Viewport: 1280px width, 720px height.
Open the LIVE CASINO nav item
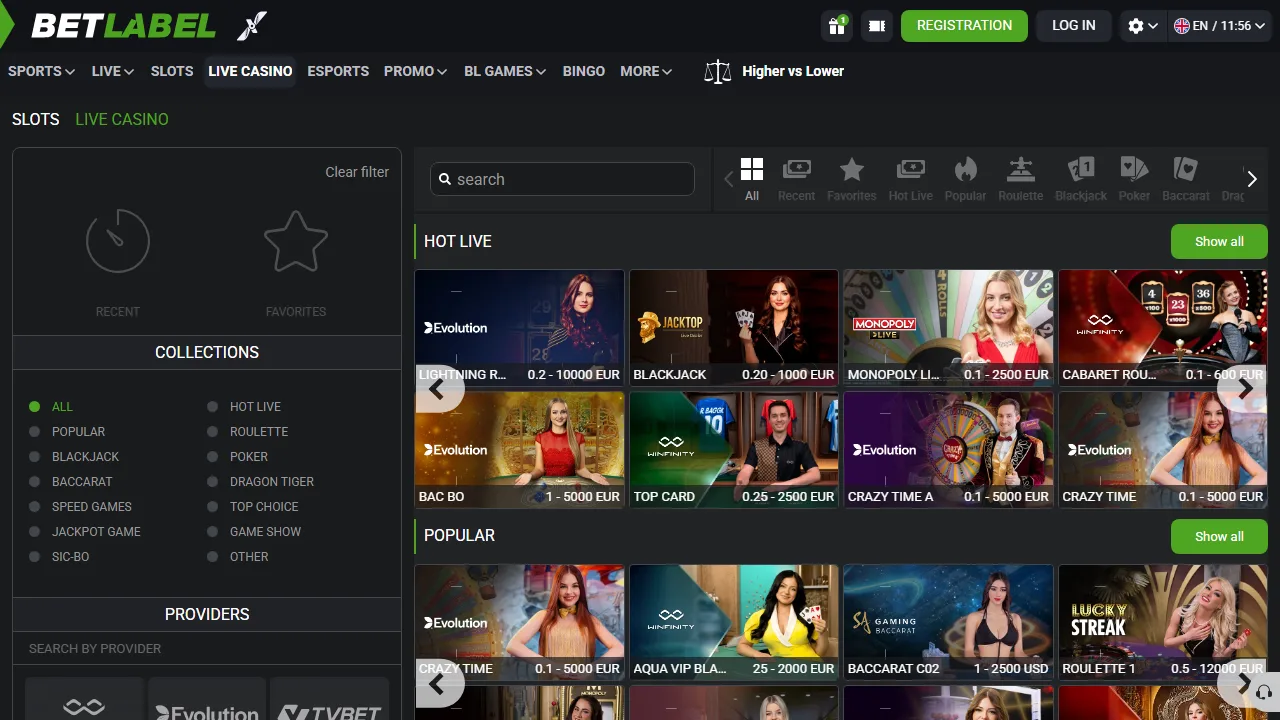point(250,71)
